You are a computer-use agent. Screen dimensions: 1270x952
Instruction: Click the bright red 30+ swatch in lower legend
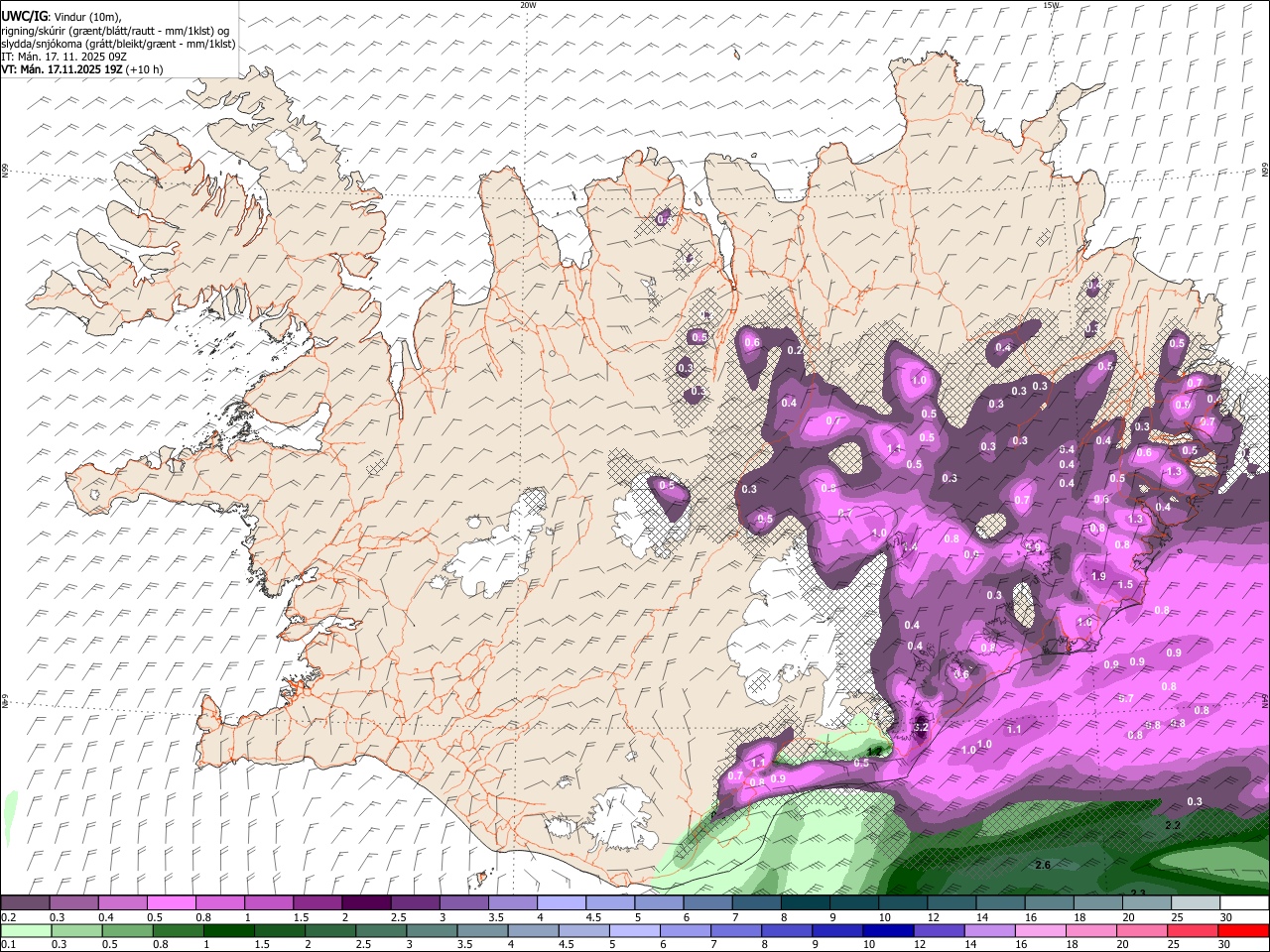pyautogui.click(x=1242, y=930)
